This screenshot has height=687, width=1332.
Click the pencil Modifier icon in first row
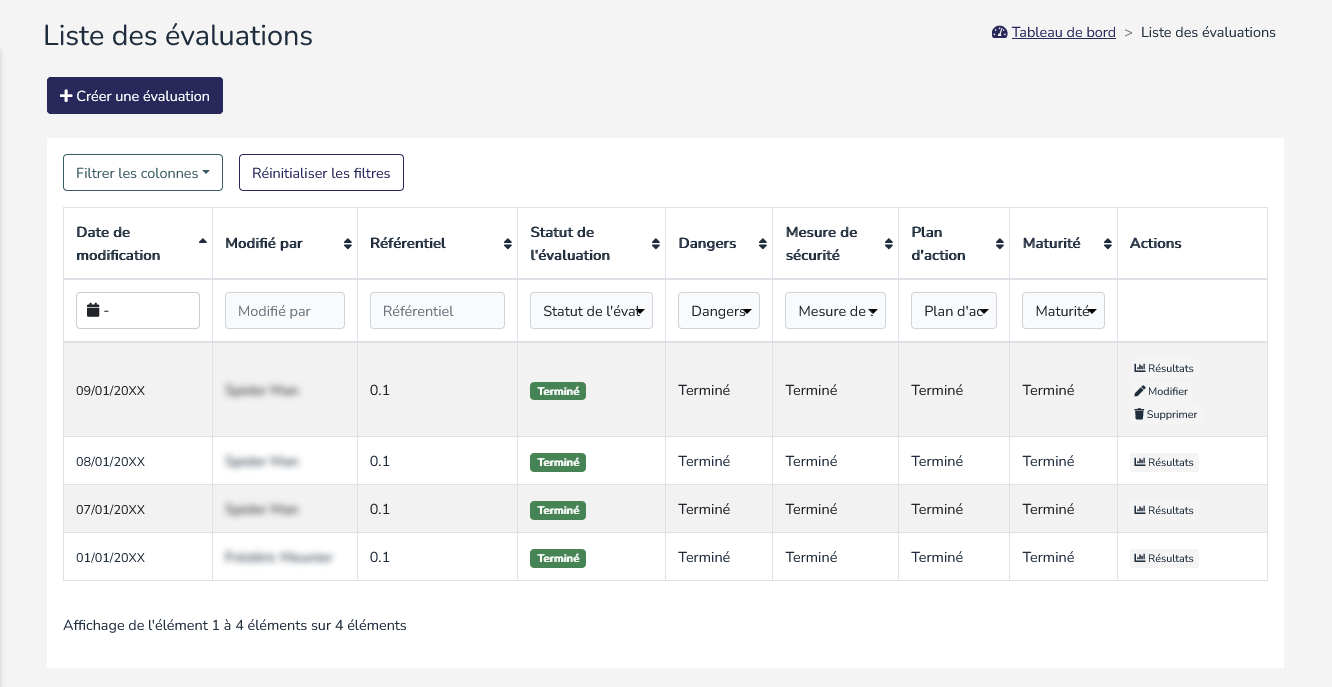[x=1139, y=391]
